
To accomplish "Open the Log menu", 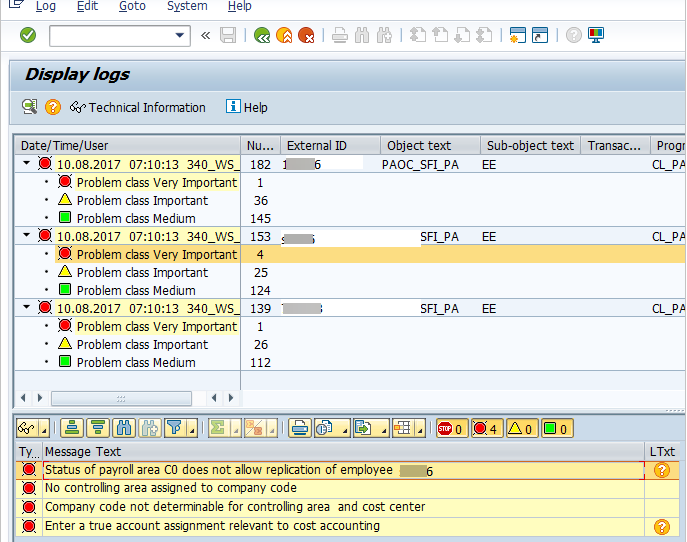I will pyautogui.click(x=46, y=6).
